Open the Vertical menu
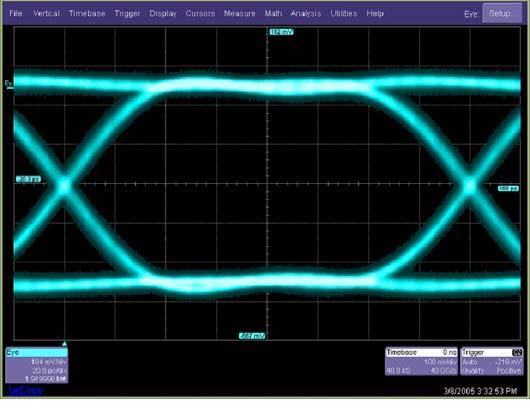This screenshot has width=530, height=420. (46, 14)
